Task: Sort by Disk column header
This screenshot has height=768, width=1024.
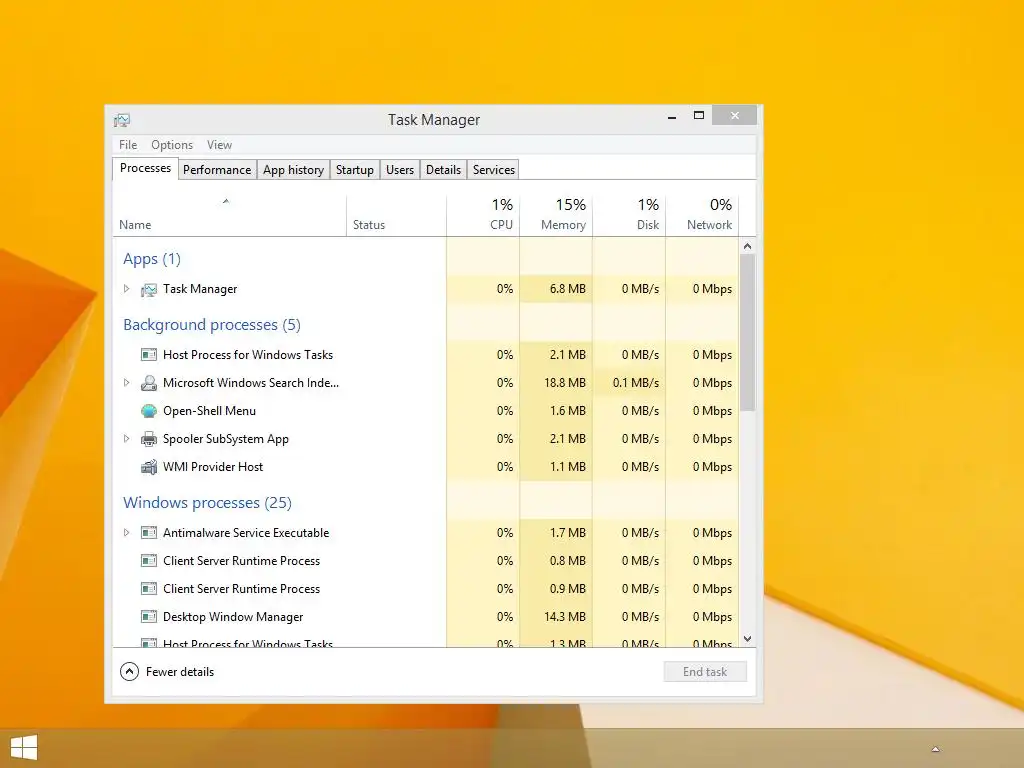Action: [630, 216]
